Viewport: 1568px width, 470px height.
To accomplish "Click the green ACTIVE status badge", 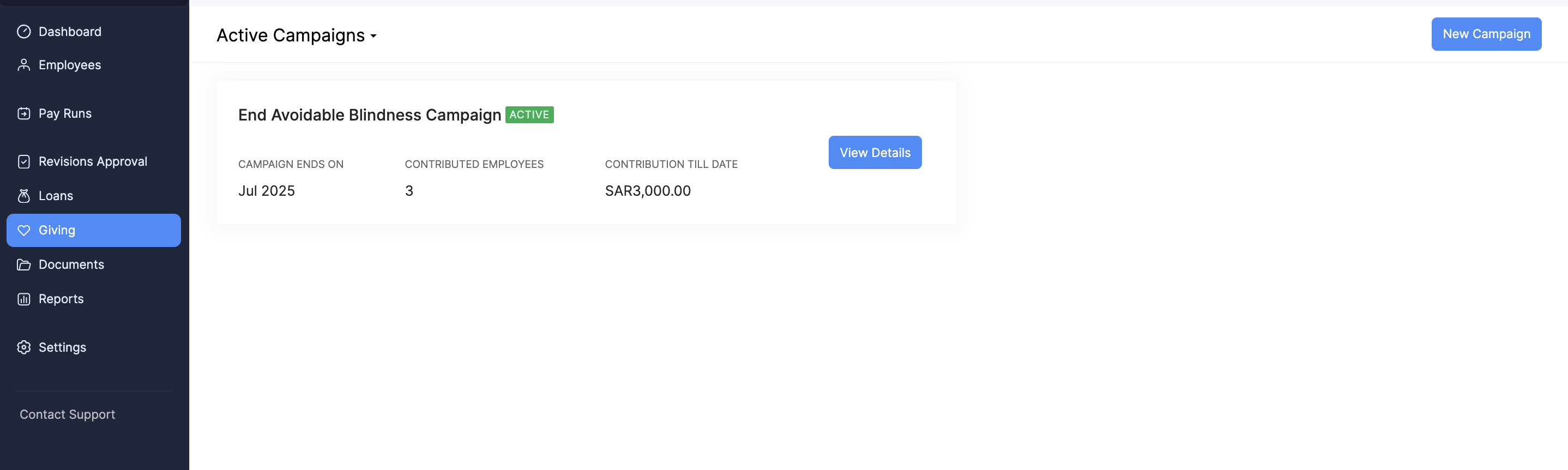I will [529, 115].
